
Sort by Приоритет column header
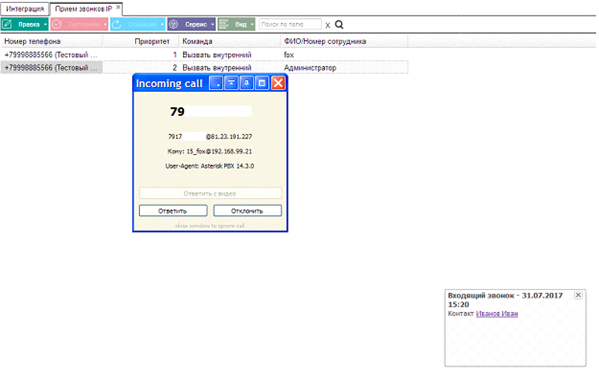coord(141,41)
